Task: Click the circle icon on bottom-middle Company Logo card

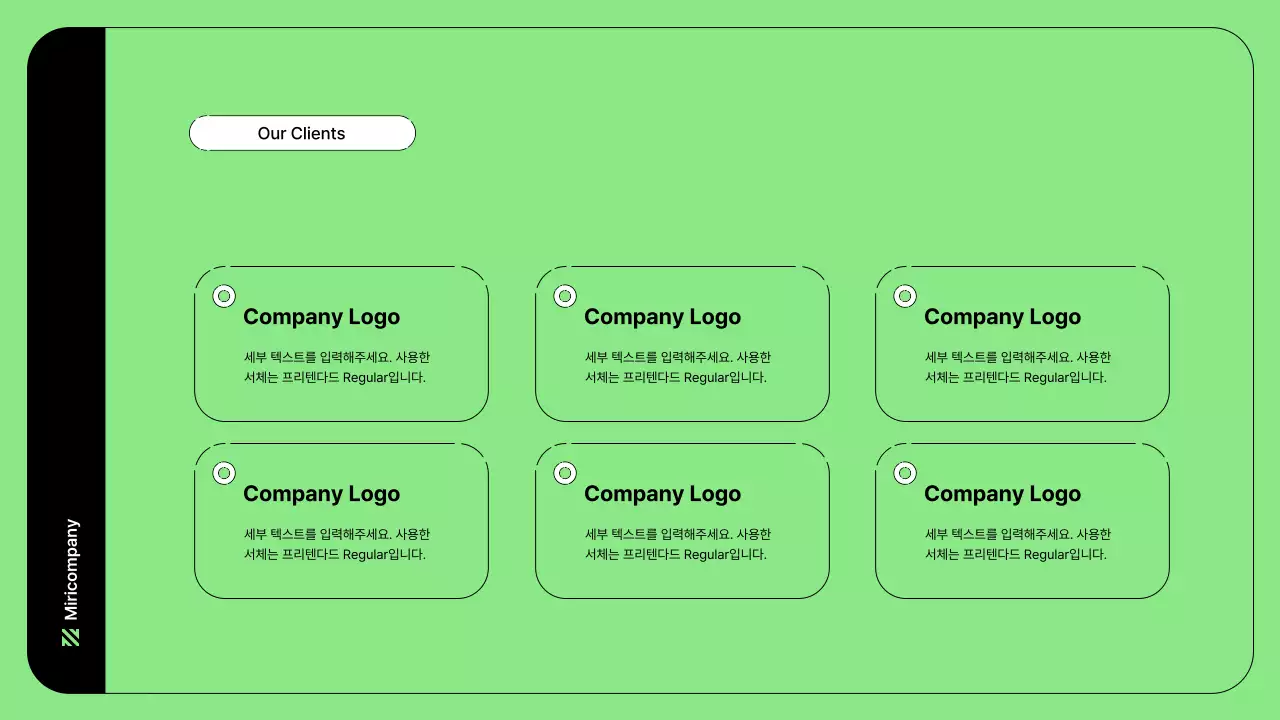Action: click(x=564, y=472)
